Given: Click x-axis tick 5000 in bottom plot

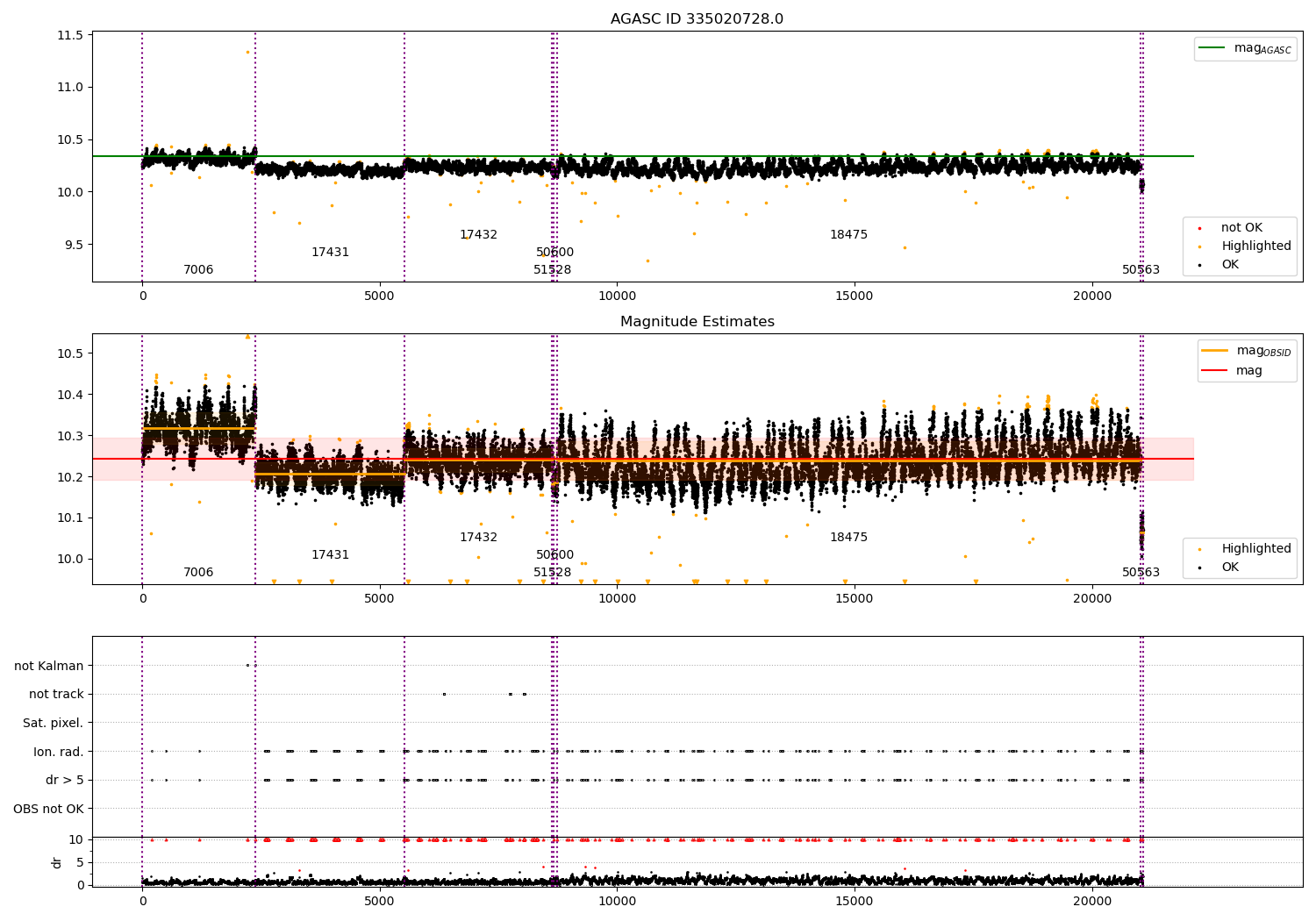Looking at the screenshot, I should (380, 902).
